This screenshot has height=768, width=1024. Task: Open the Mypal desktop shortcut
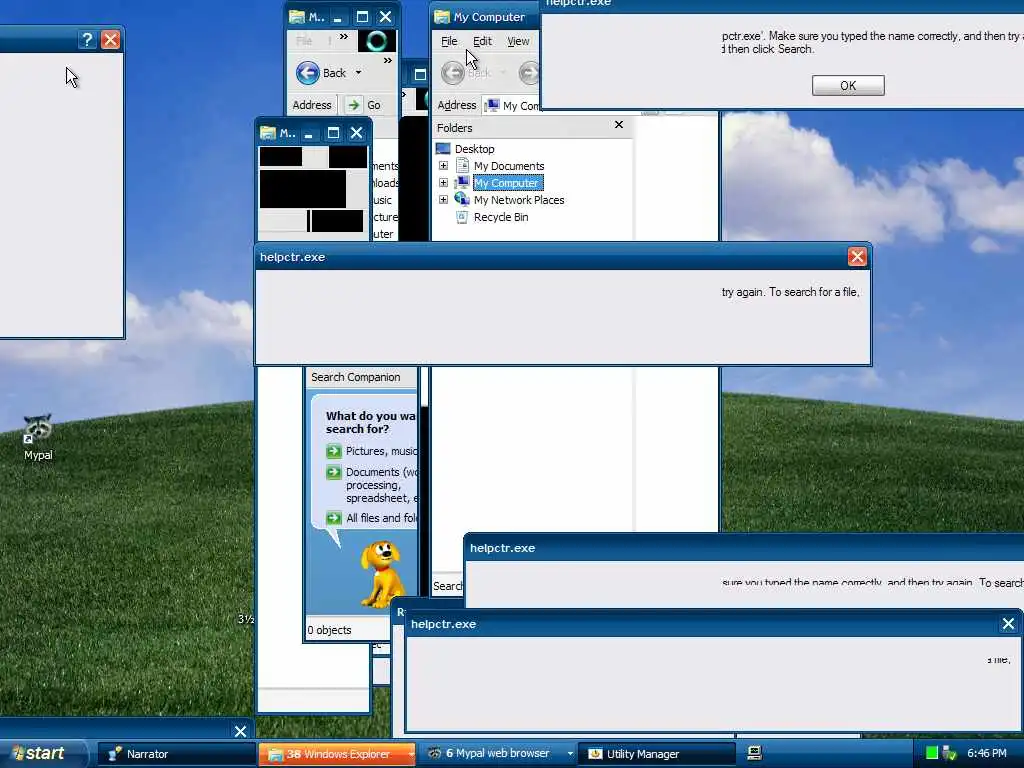point(38,436)
